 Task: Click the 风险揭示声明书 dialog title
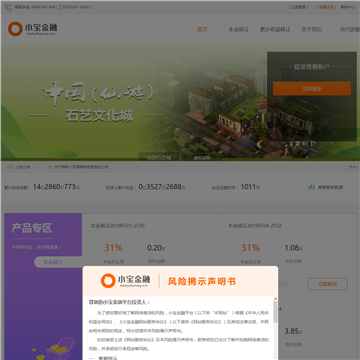(201, 282)
